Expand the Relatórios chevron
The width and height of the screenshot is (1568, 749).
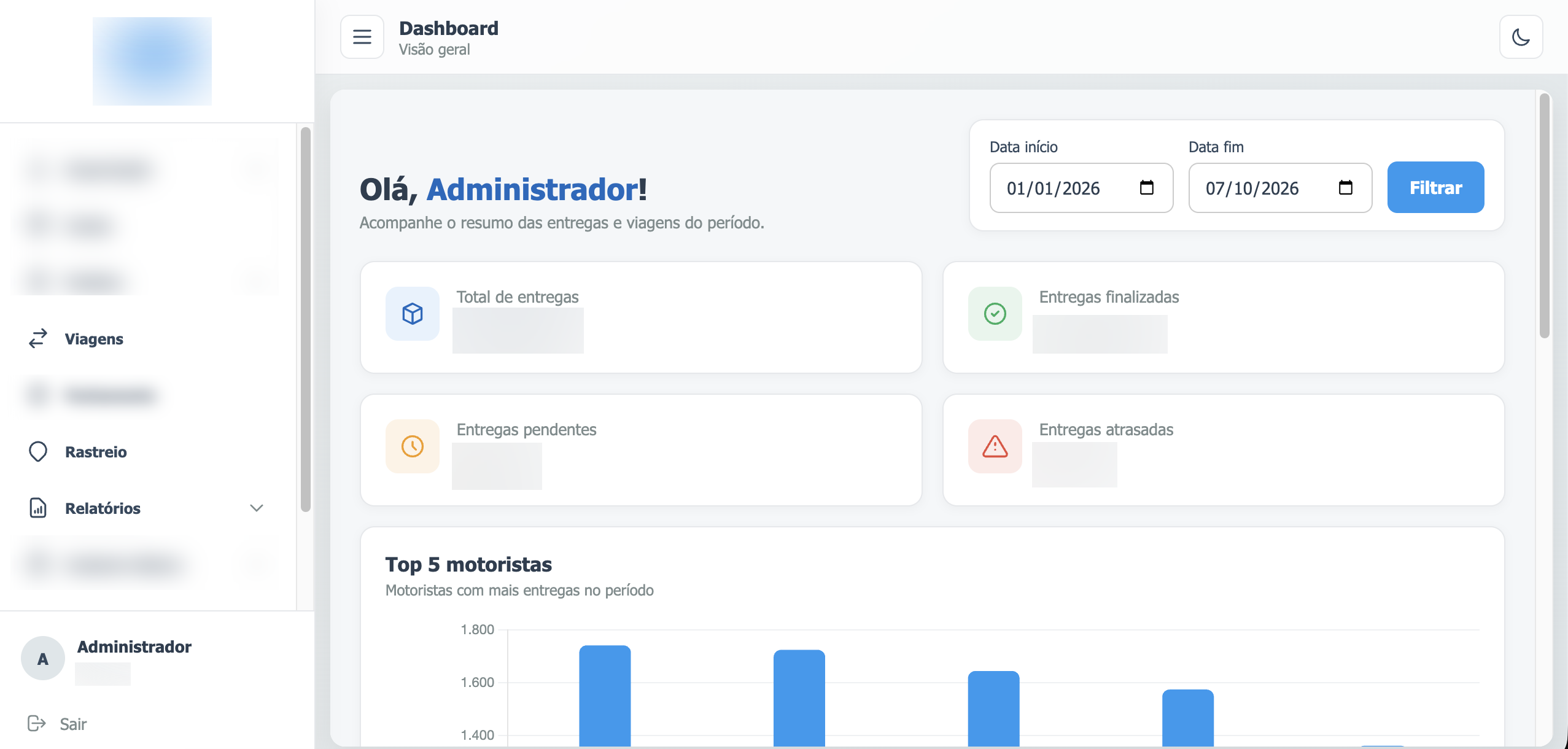pos(257,508)
